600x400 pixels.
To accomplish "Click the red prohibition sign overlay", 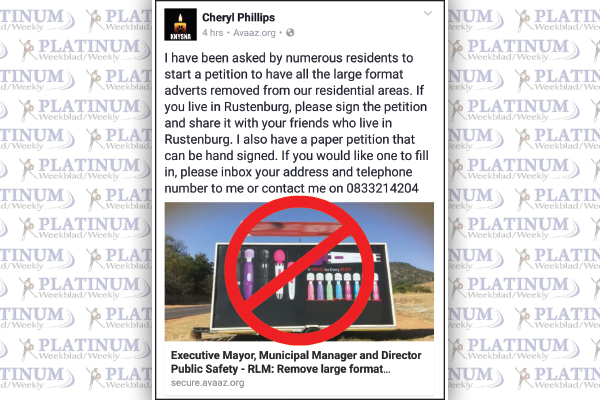I will [299, 270].
